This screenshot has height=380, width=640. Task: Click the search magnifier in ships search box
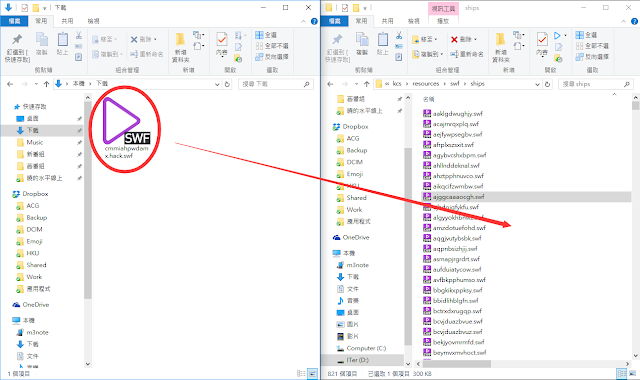pos(627,84)
